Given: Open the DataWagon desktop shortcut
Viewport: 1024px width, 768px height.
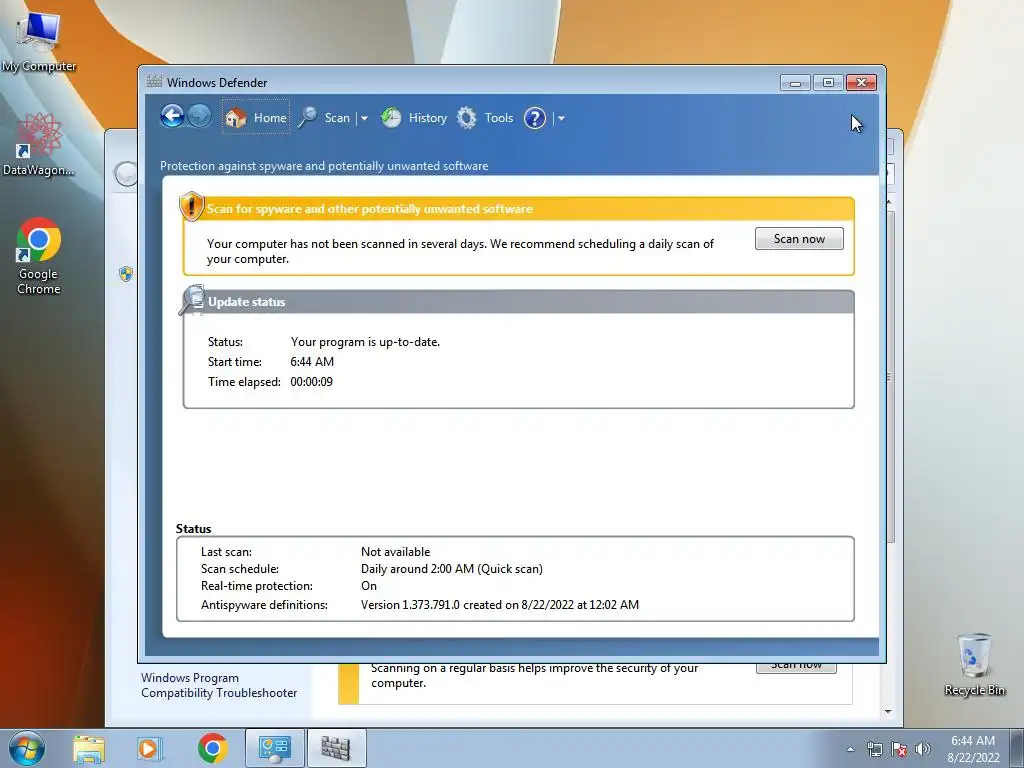Looking at the screenshot, I should pos(39,144).
